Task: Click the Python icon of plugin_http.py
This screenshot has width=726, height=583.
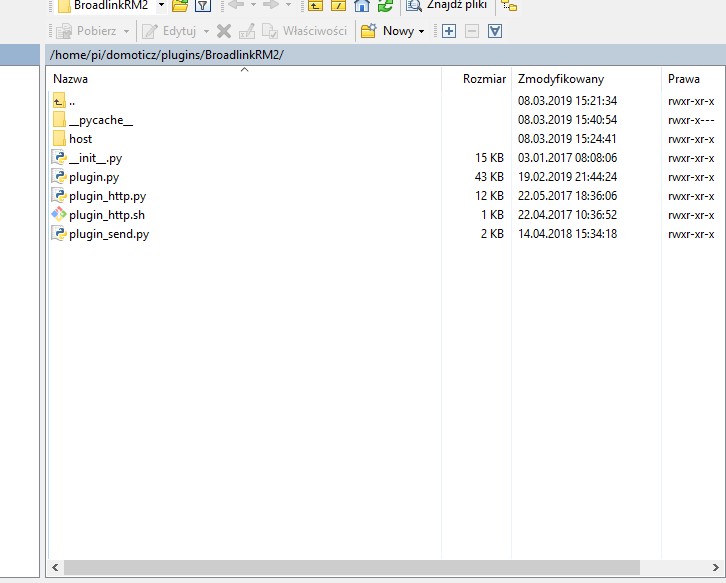Action: (59, 195)
